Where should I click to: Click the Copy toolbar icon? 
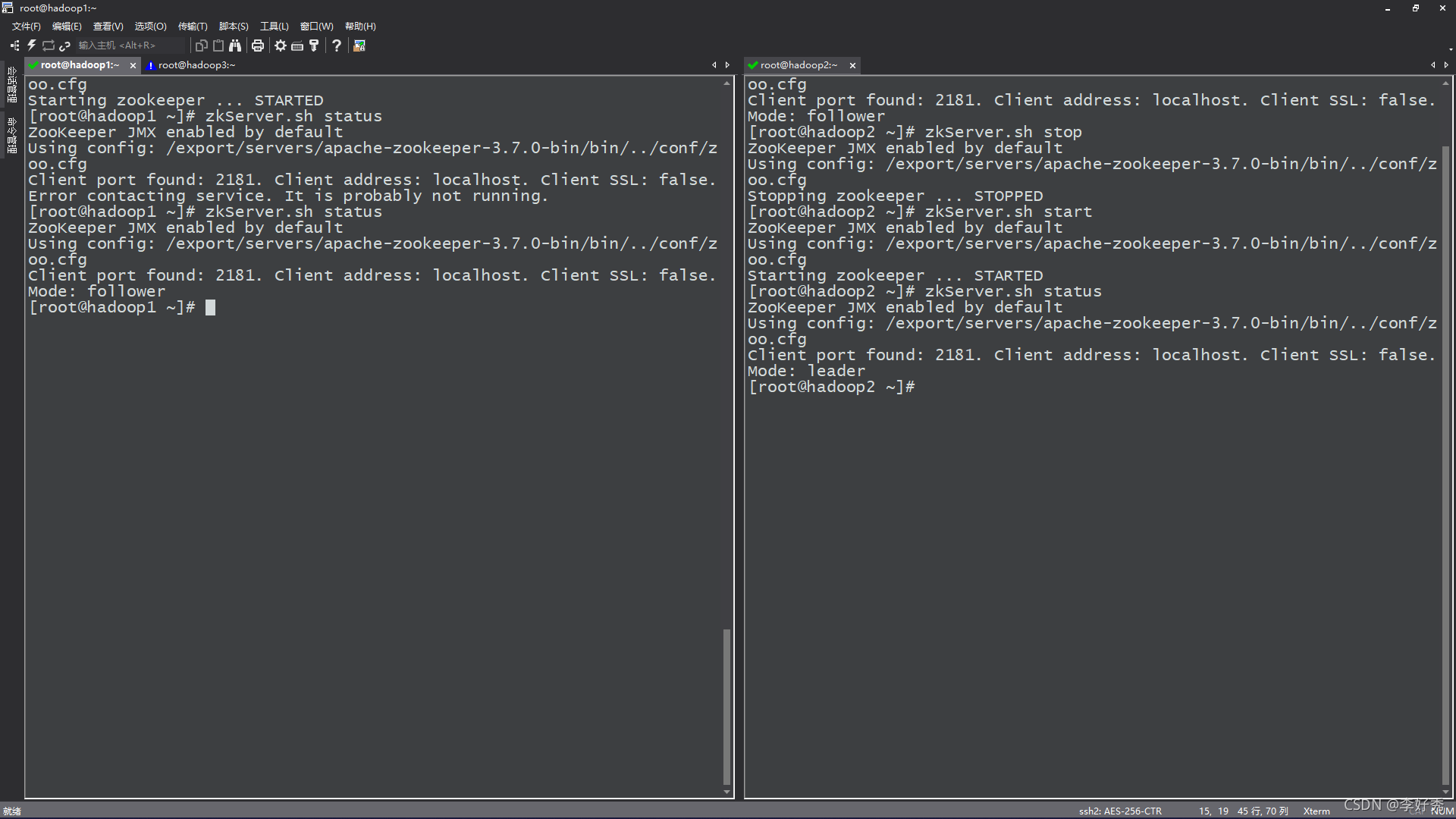point(201,45)
